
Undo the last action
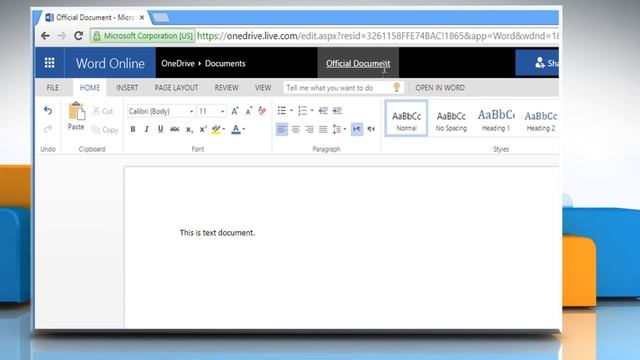tap(48, 111)
